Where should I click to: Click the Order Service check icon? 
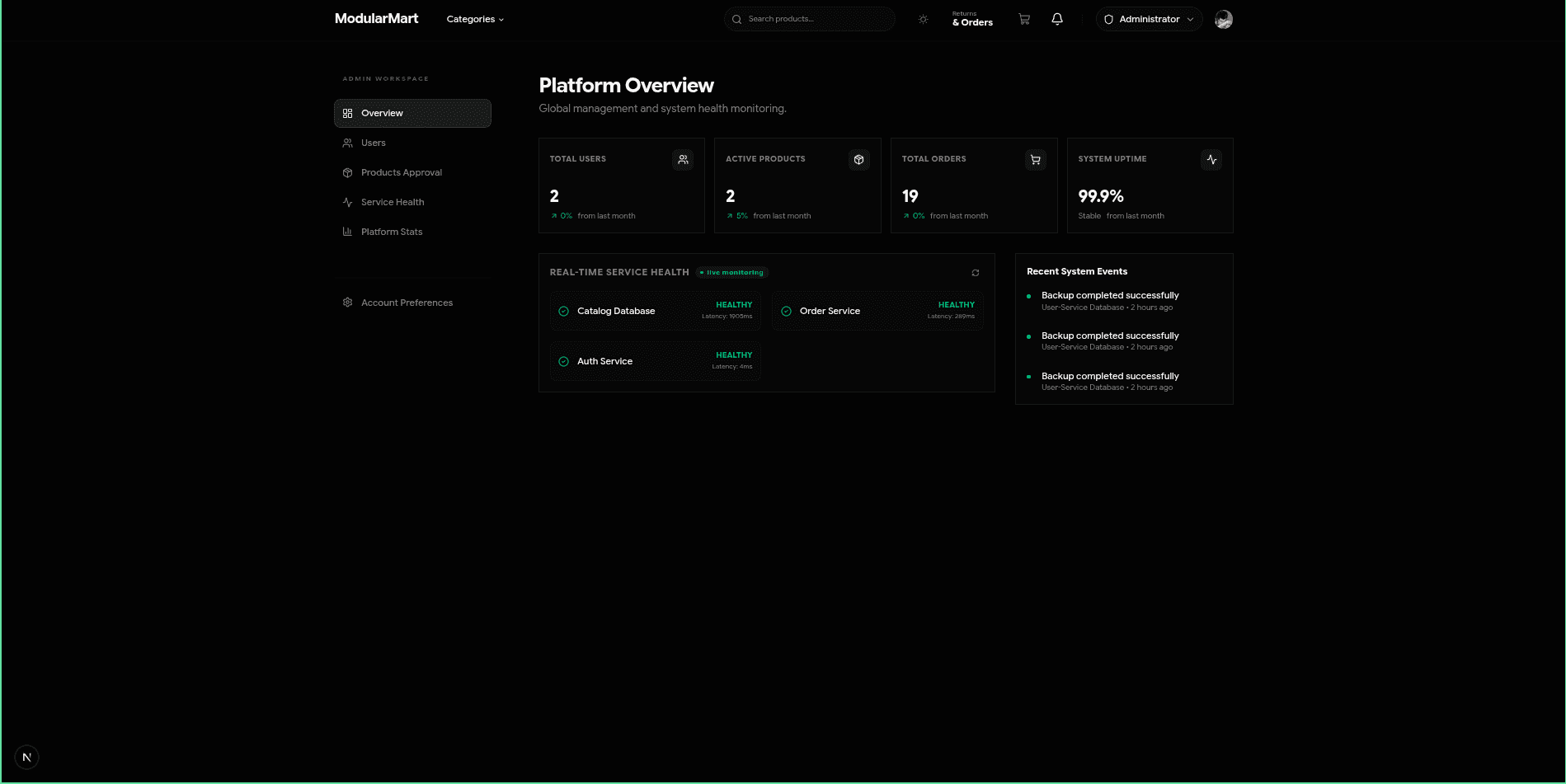(787, 311)
